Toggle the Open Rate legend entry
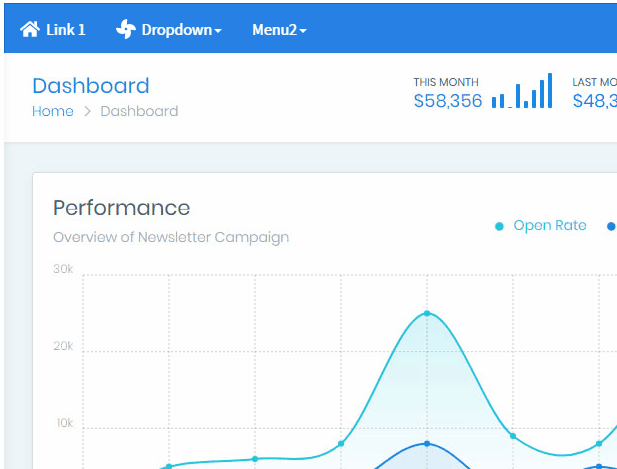The height and width of the screenshot is (469, 617). click(x=541, y=226)
